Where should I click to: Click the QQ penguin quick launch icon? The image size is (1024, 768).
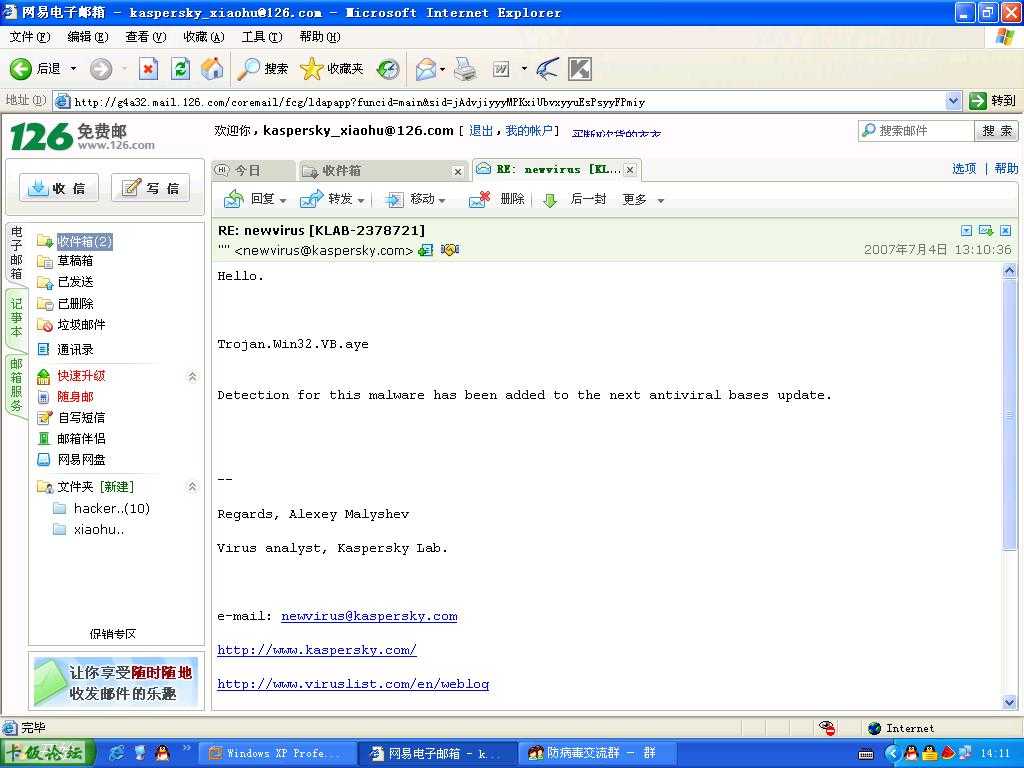[163, 753]
